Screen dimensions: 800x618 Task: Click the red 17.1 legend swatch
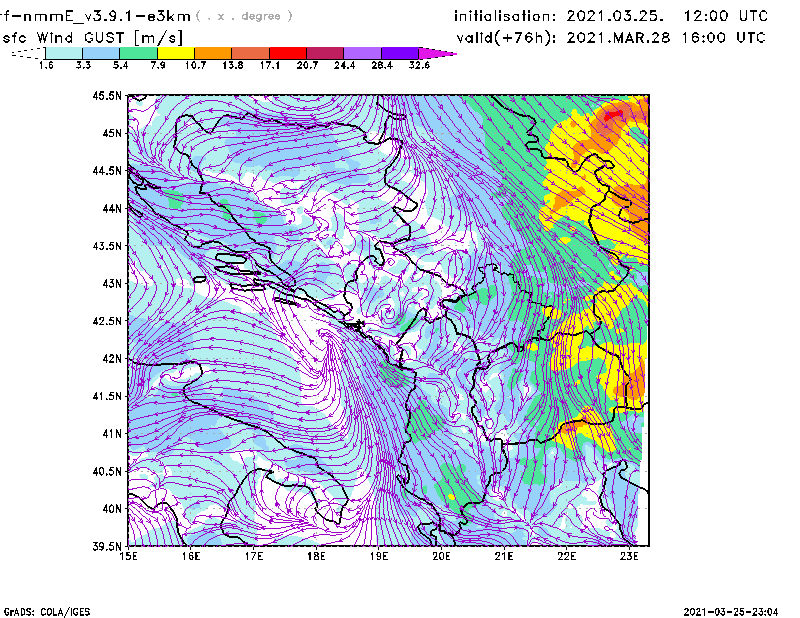pyautogui.click(x=288, y=53)
